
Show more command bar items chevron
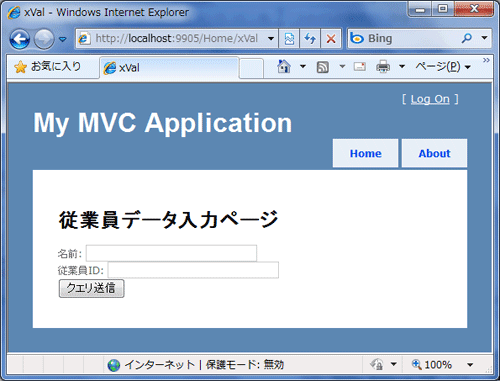486,60
